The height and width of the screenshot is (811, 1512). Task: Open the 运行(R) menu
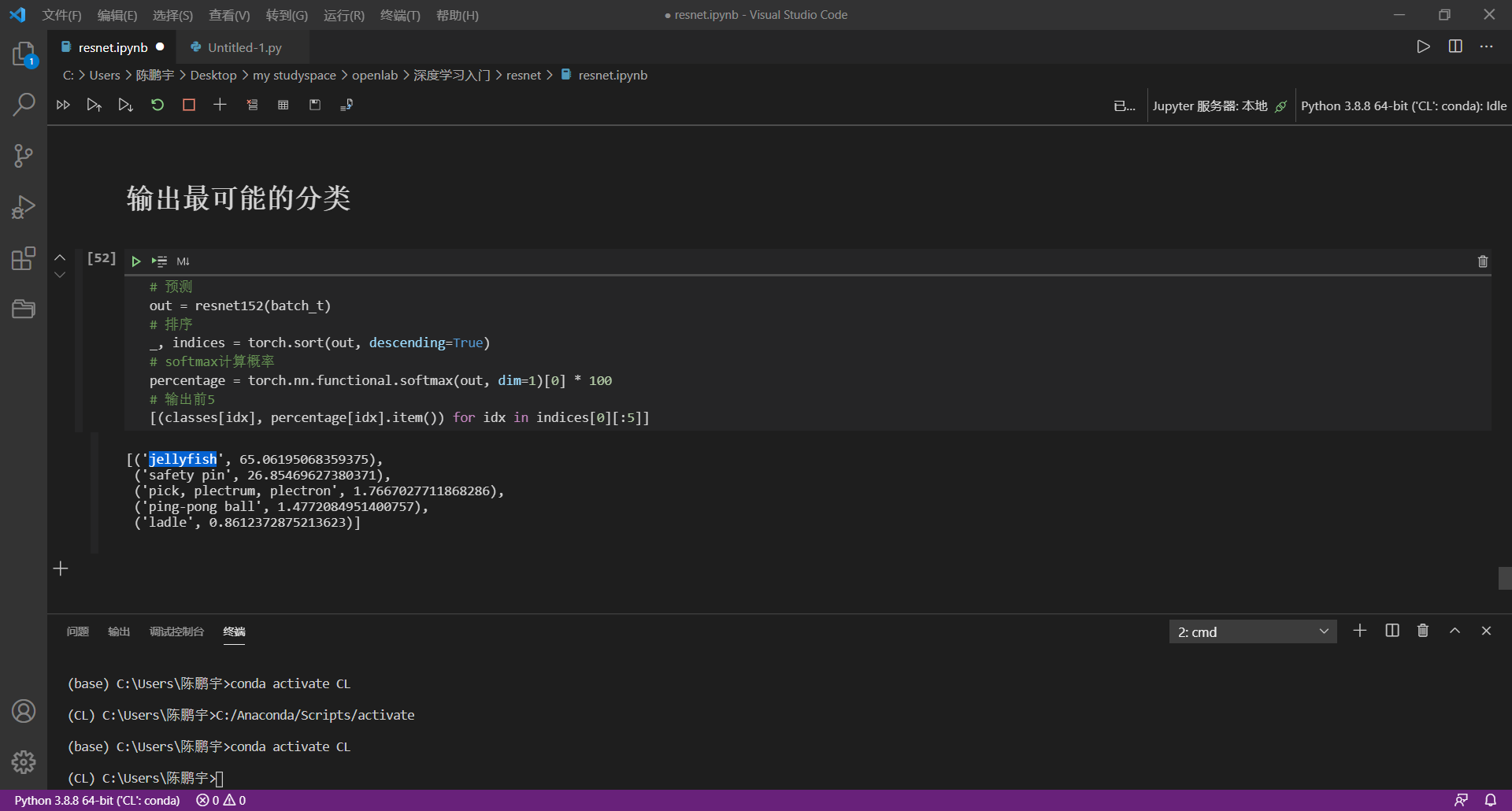[344, 15]
